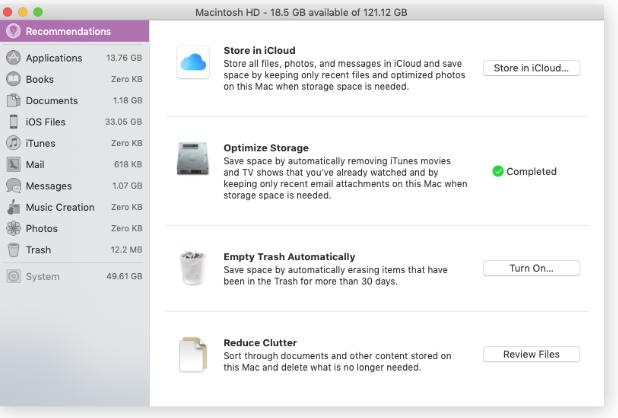Click the full trash can icon
618x418 pixels.
pyautogui.click(x=193, y=268)
